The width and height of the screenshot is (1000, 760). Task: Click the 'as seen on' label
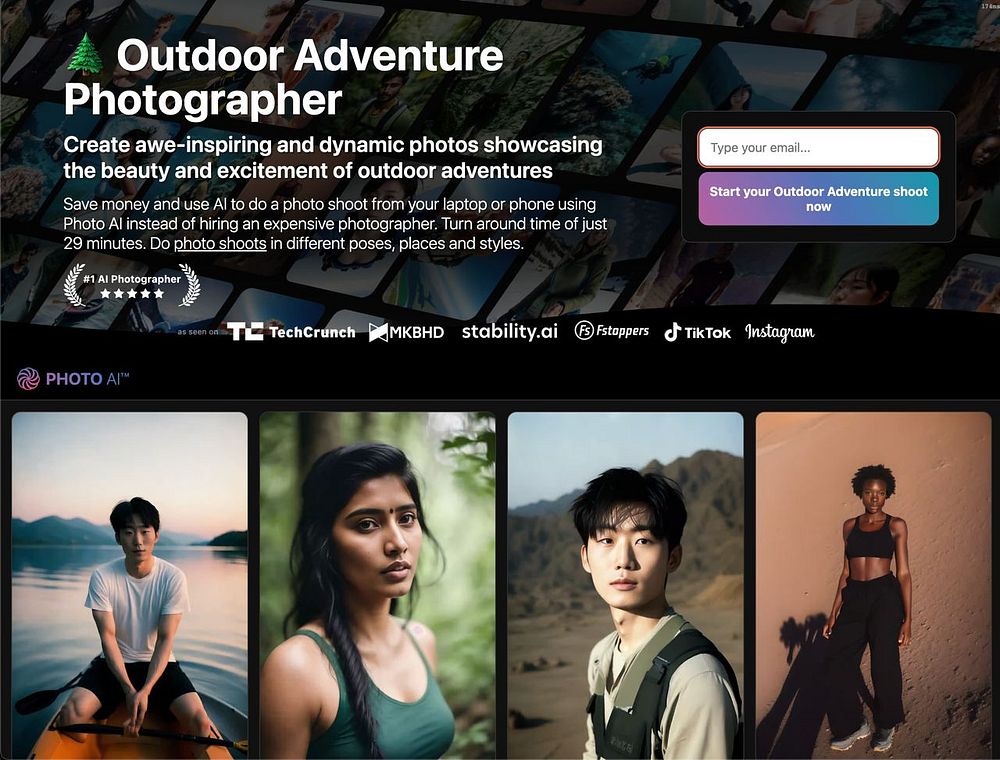point(198,332)
